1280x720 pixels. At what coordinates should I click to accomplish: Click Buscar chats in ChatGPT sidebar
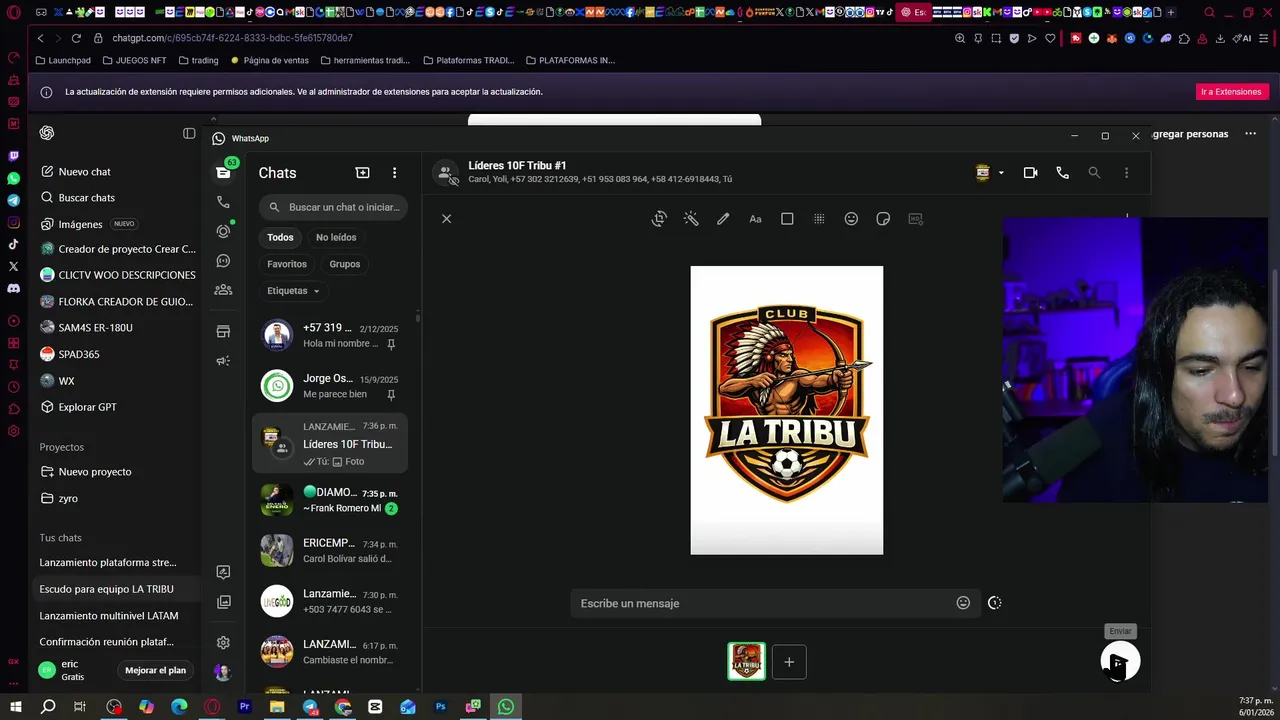86,198
